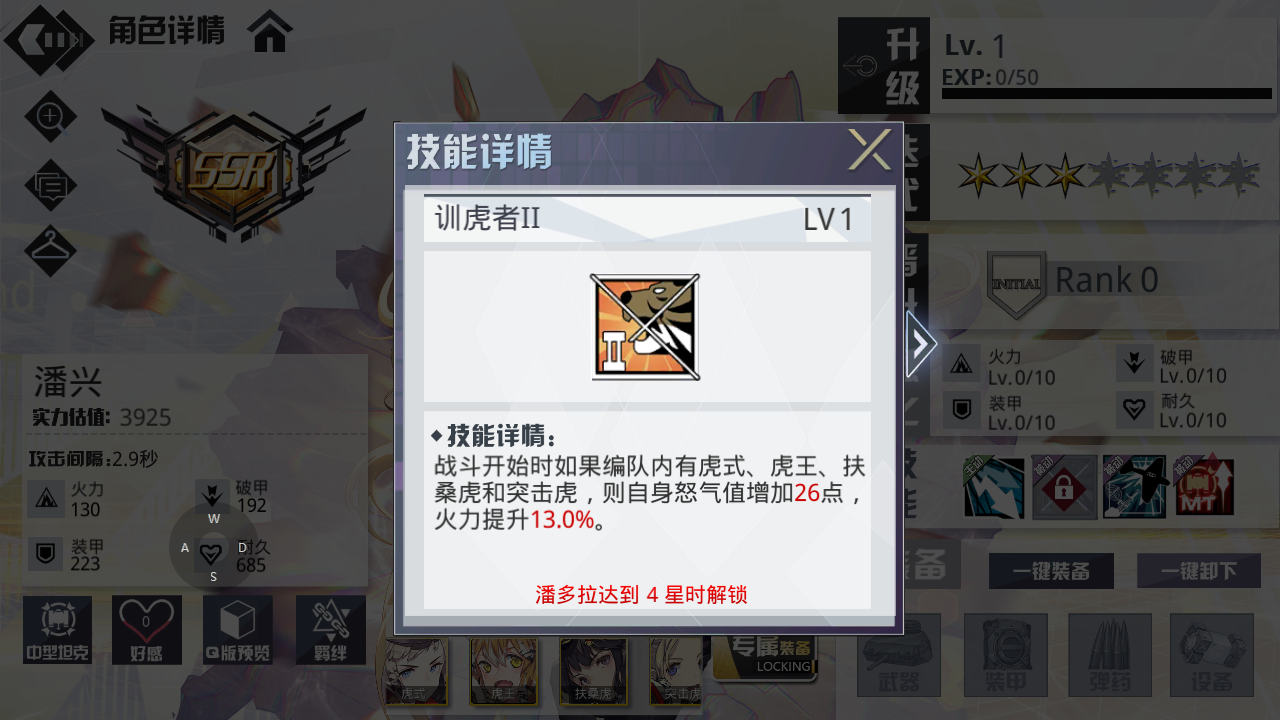Open the Q版预览 cube preview icon
1280x720 pixels.
click(238, 630)
